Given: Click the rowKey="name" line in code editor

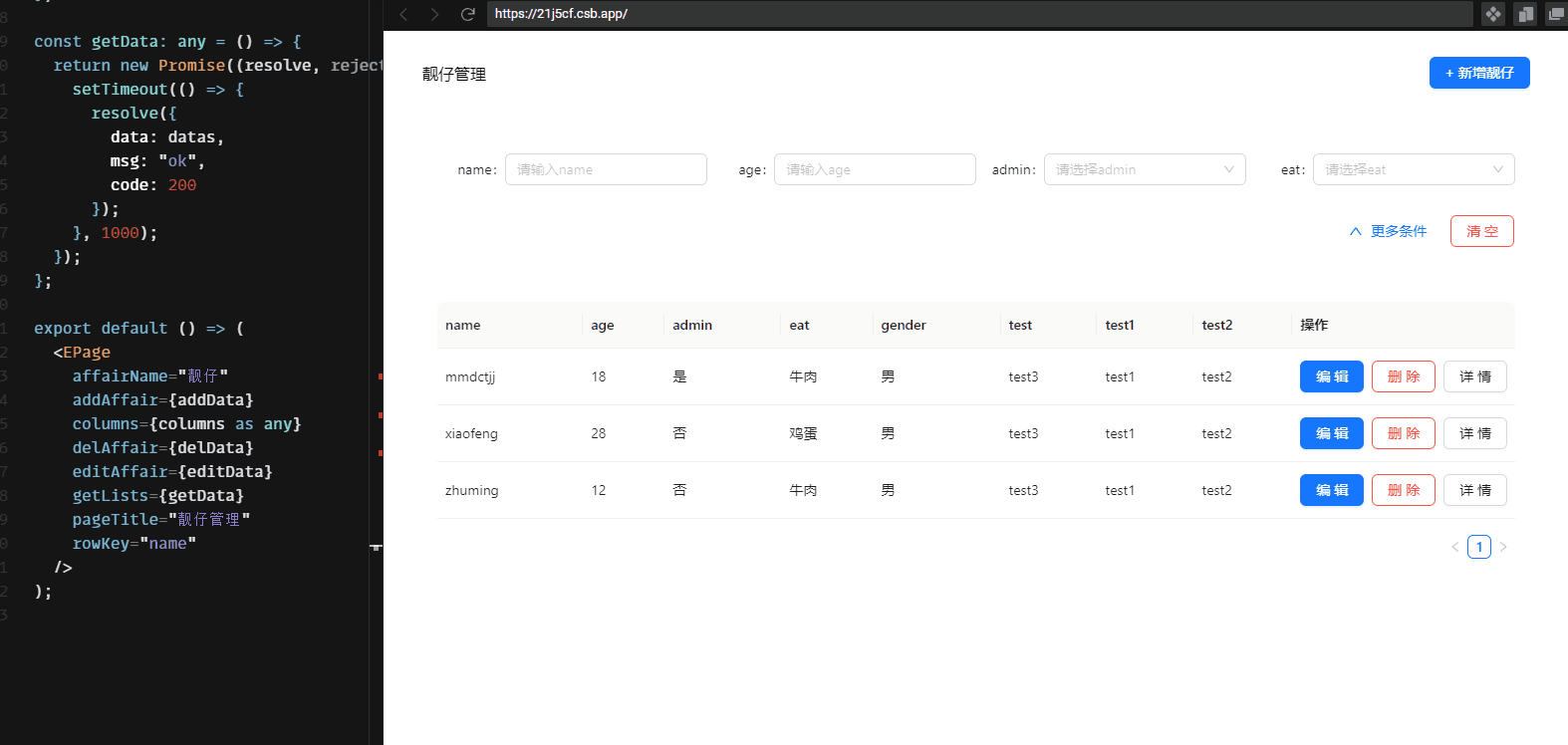Looking at the screenshot, I should (x=133, y=543).
